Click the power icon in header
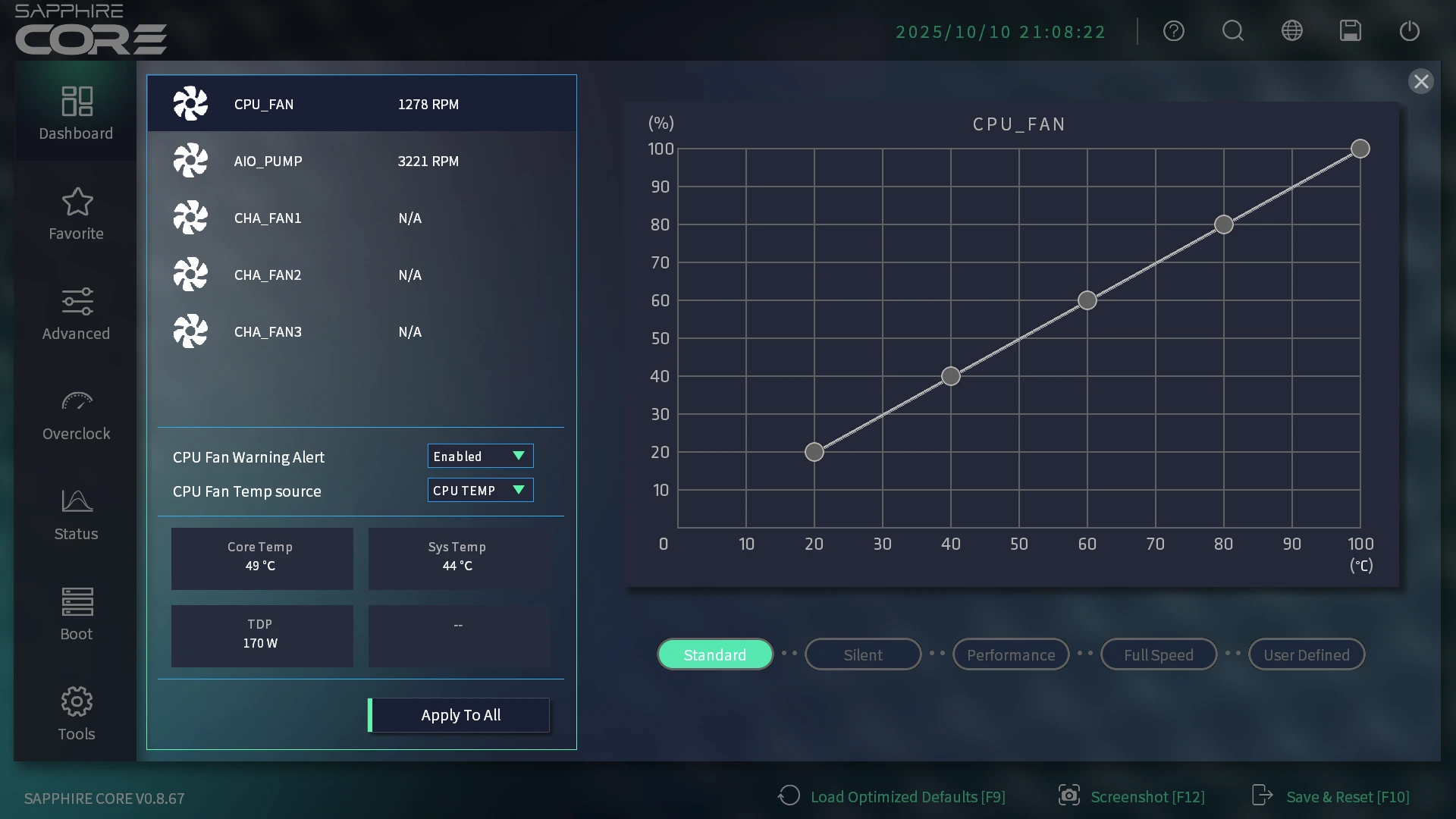This screenshot has height=819, width=1456. pyautogui.click(x=1410, y=31)
